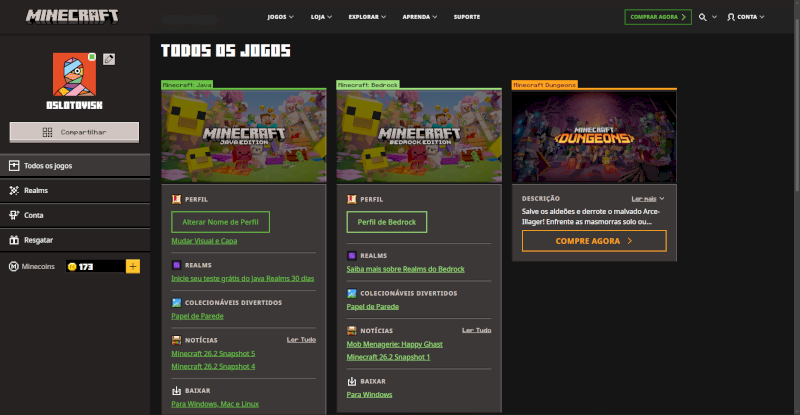800x415 pixels.
Task: Click the Minecraft: Java tab label above the card
Action: (187, 85)
